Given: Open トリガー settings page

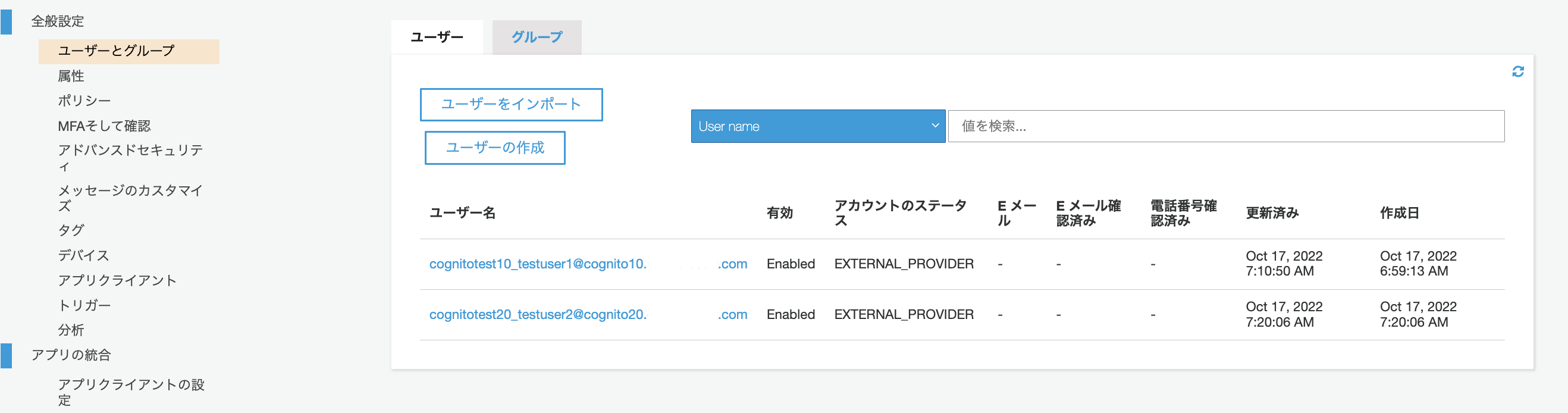Looking at the screenshot, I should tap(84, 305).
